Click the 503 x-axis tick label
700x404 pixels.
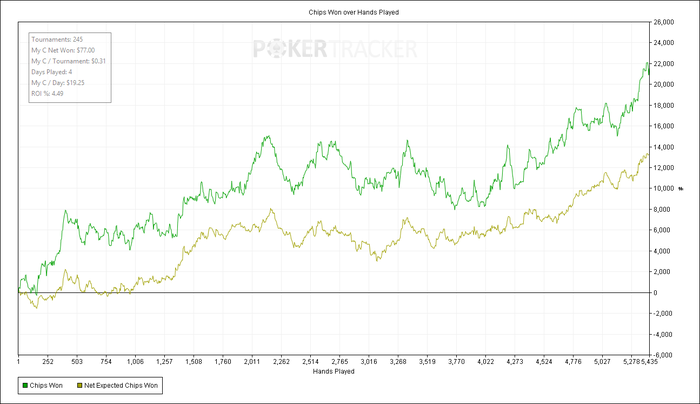pos(77,362)
